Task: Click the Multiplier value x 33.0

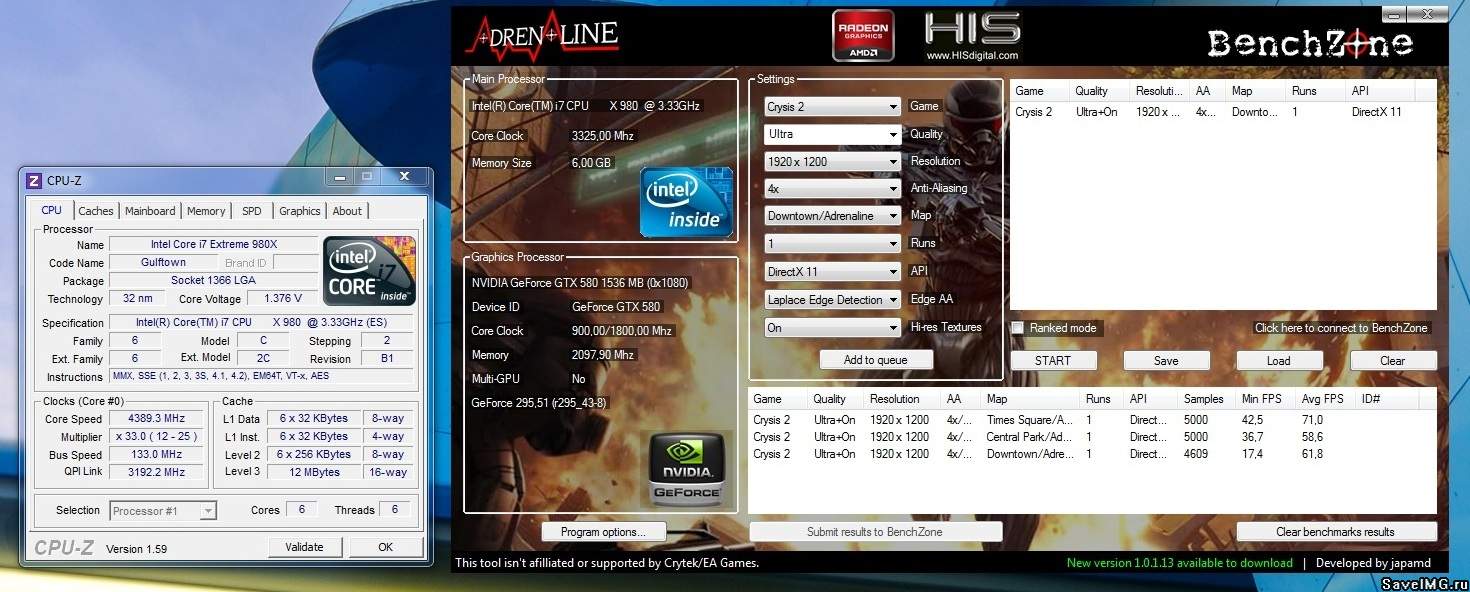Action: coord(157,437)
